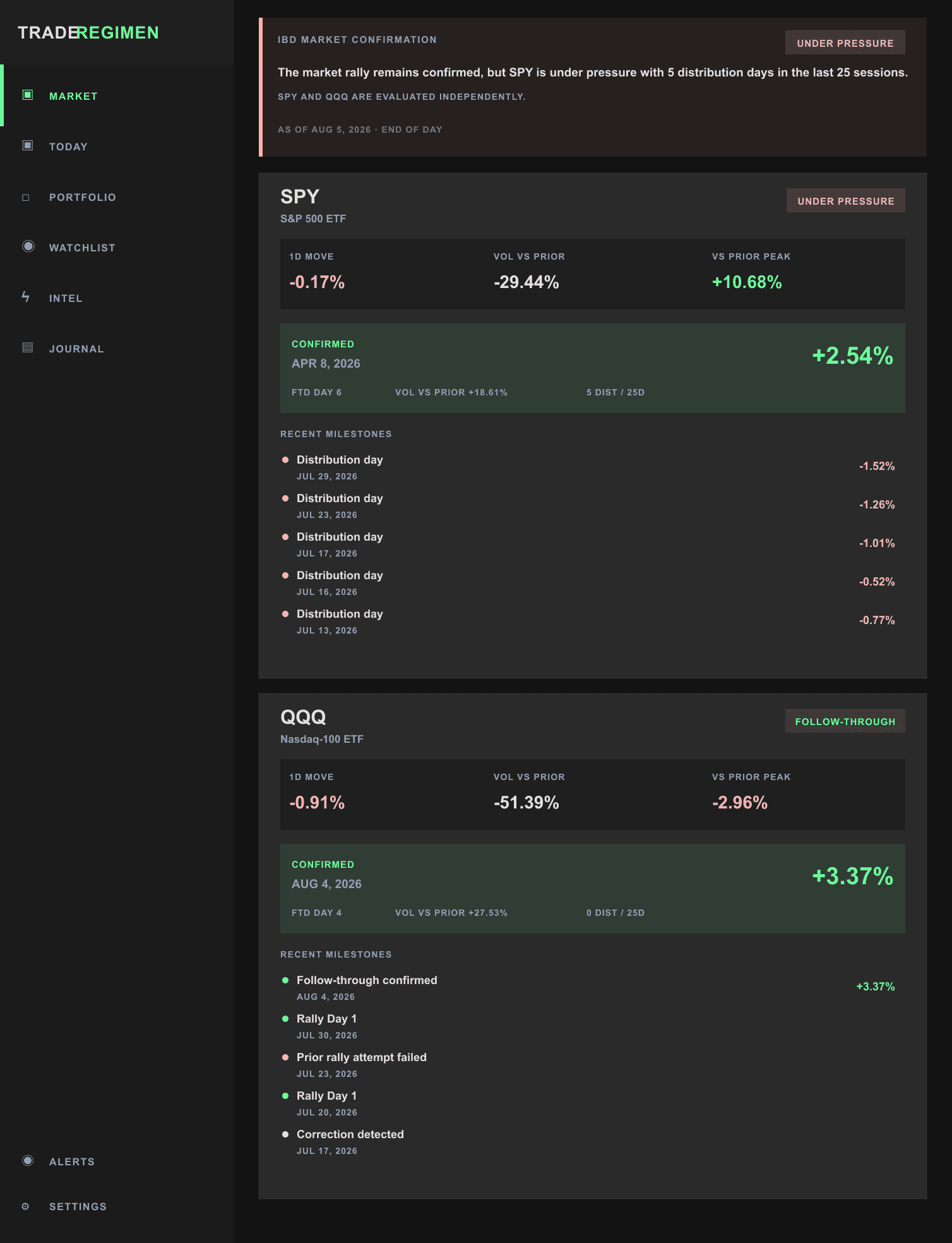This screenshot has width=952, height=1243.
Task: Select SPY confirmed Apr 8, 2026 panel
Action: click(593, 368)
